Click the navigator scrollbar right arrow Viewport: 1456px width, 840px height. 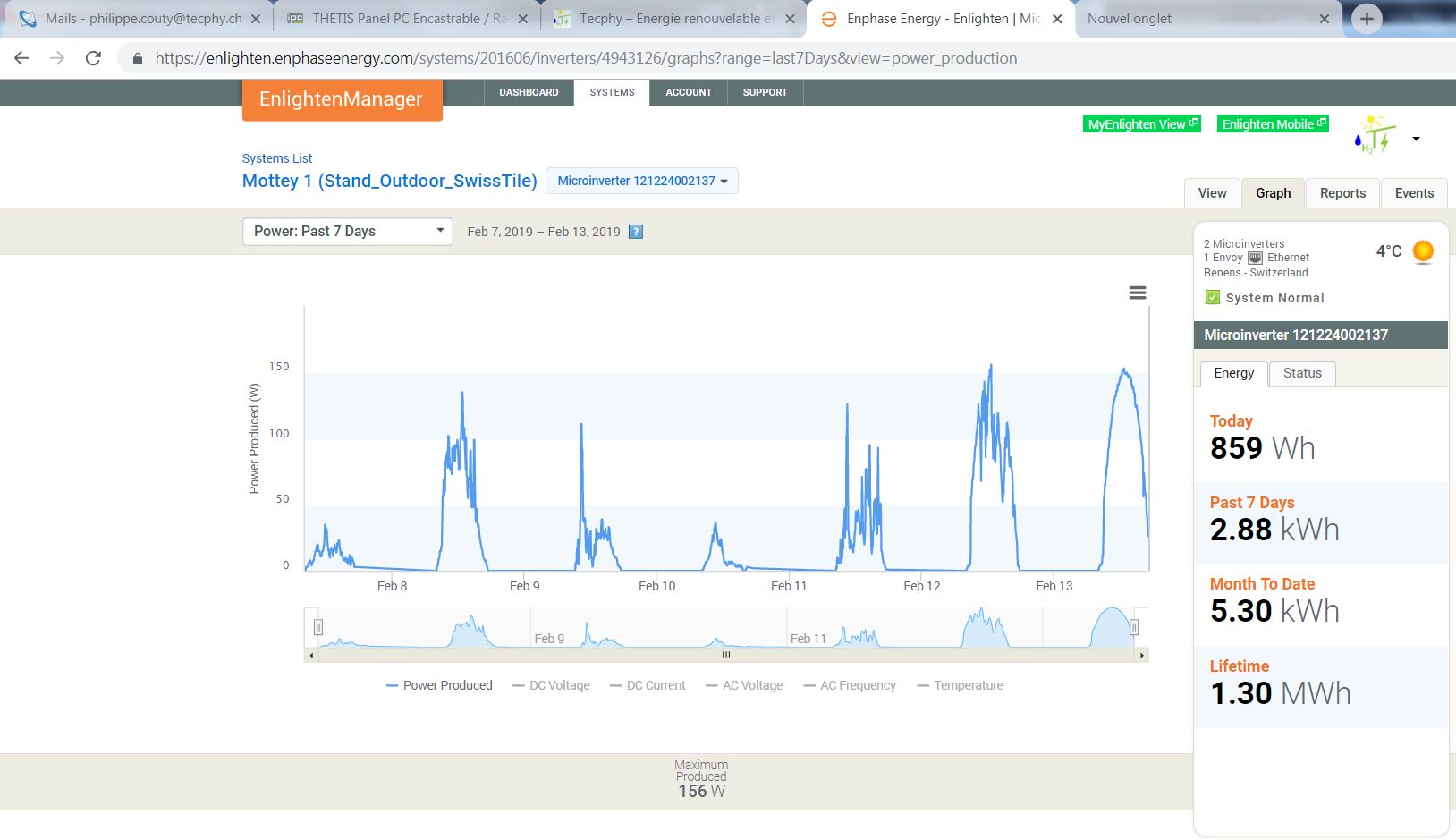click(x=1142, y=655)
